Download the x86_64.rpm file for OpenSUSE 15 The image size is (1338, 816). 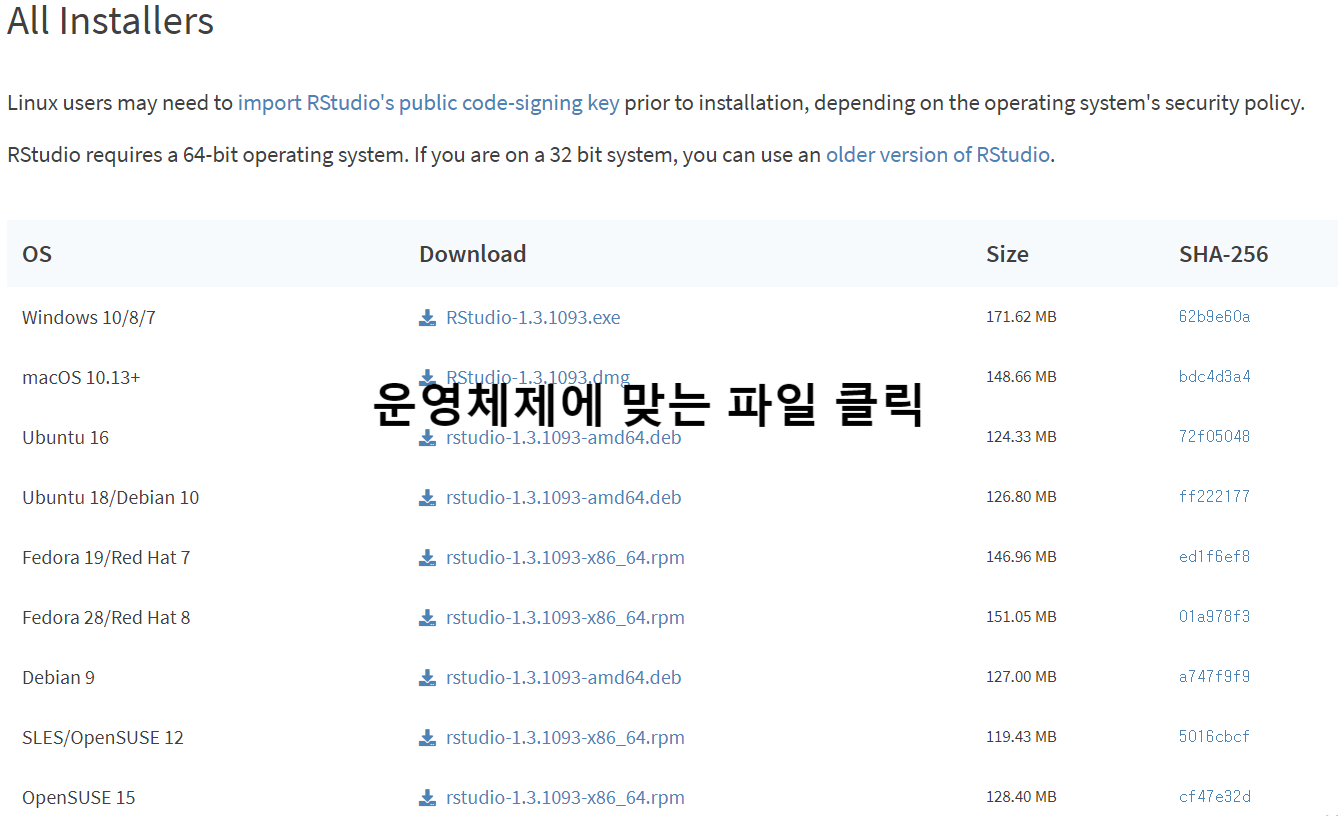pos(565,797)
